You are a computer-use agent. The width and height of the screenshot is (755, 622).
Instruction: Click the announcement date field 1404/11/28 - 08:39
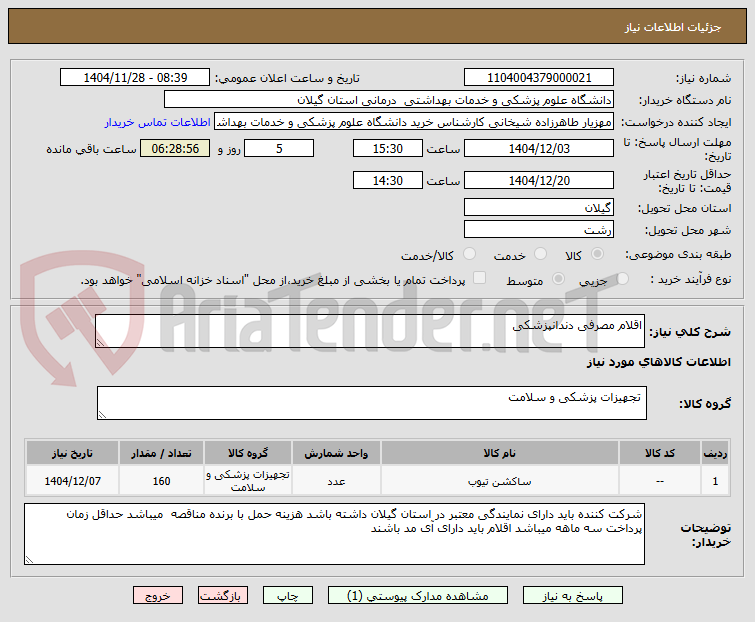tap(135, 78)
